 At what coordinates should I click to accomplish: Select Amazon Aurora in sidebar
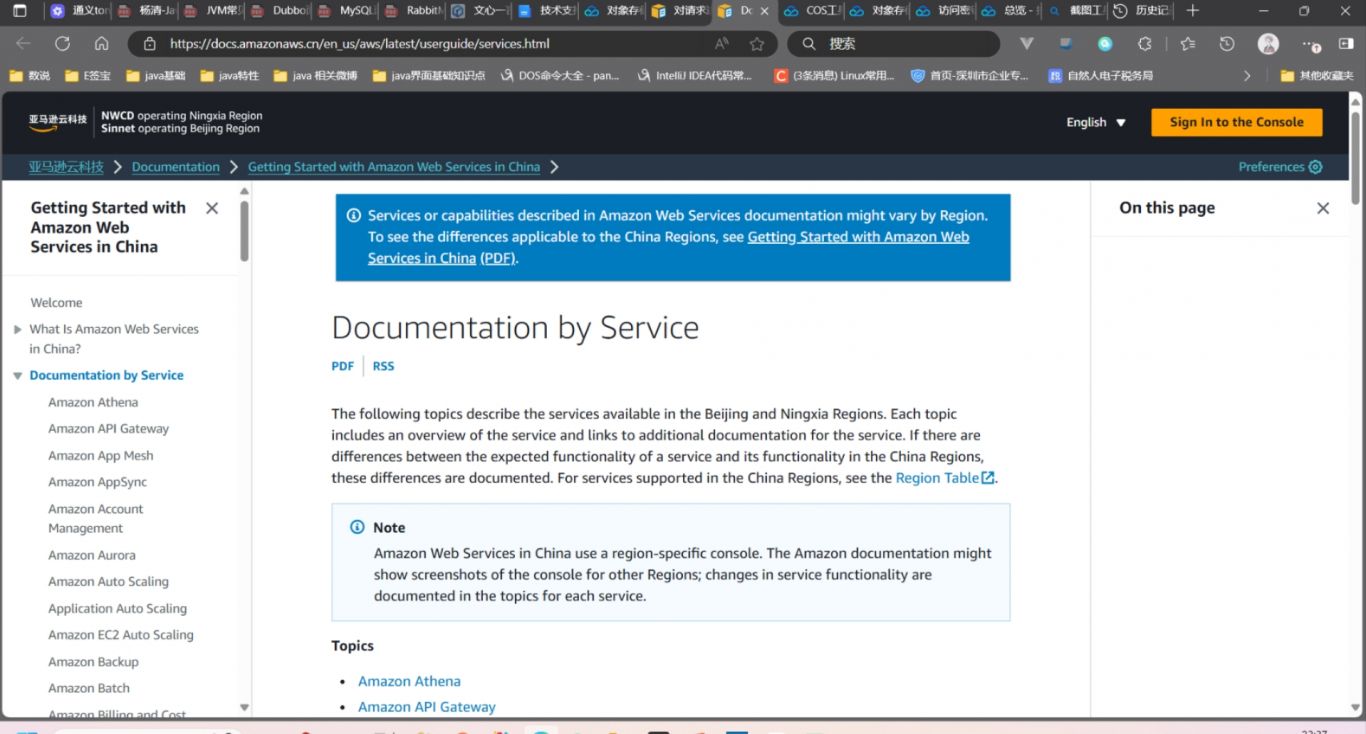pyautogui.click(x=92, y=555)
